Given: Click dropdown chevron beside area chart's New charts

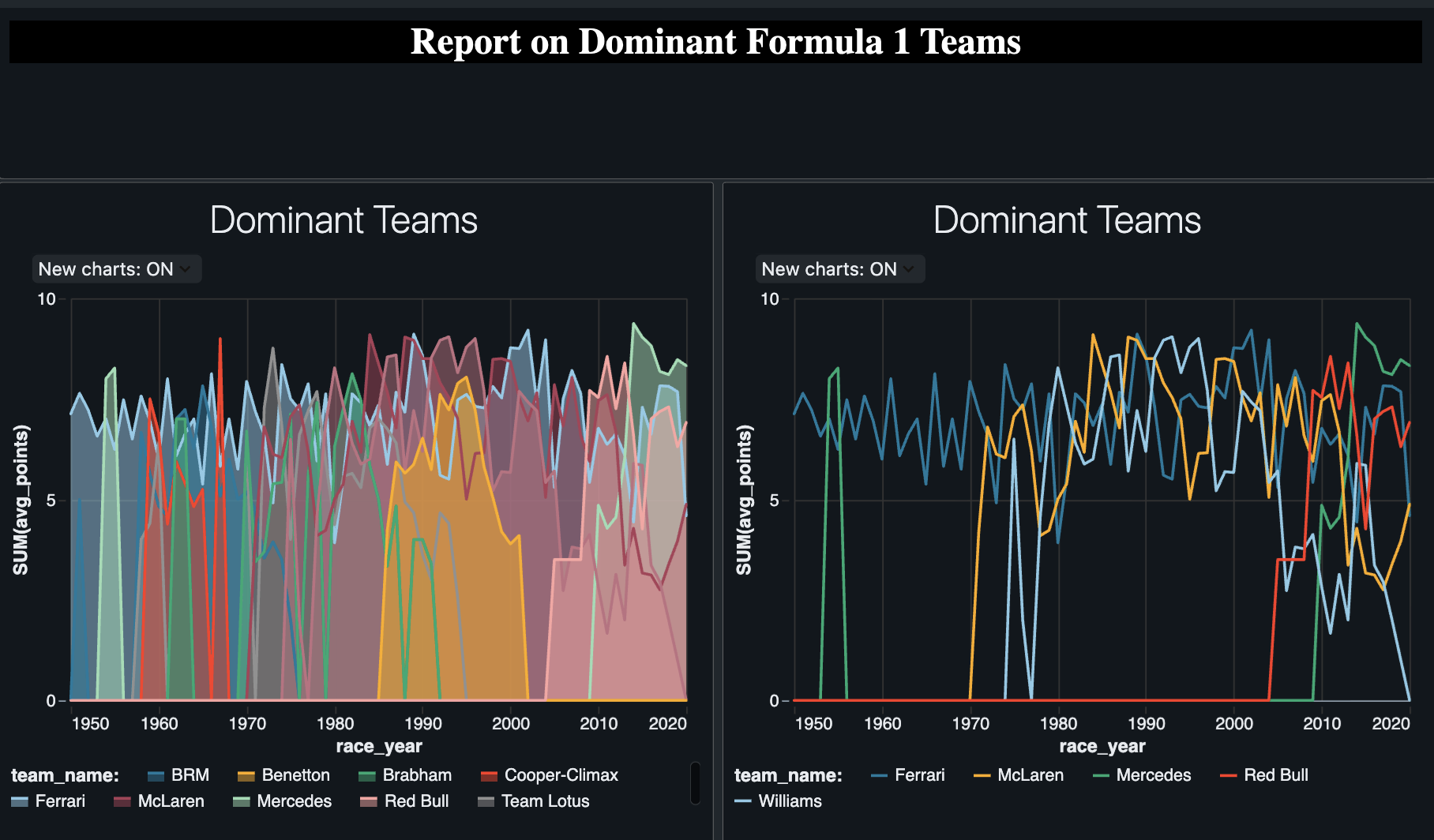Looking at the screenshot, I should (186, 269).
